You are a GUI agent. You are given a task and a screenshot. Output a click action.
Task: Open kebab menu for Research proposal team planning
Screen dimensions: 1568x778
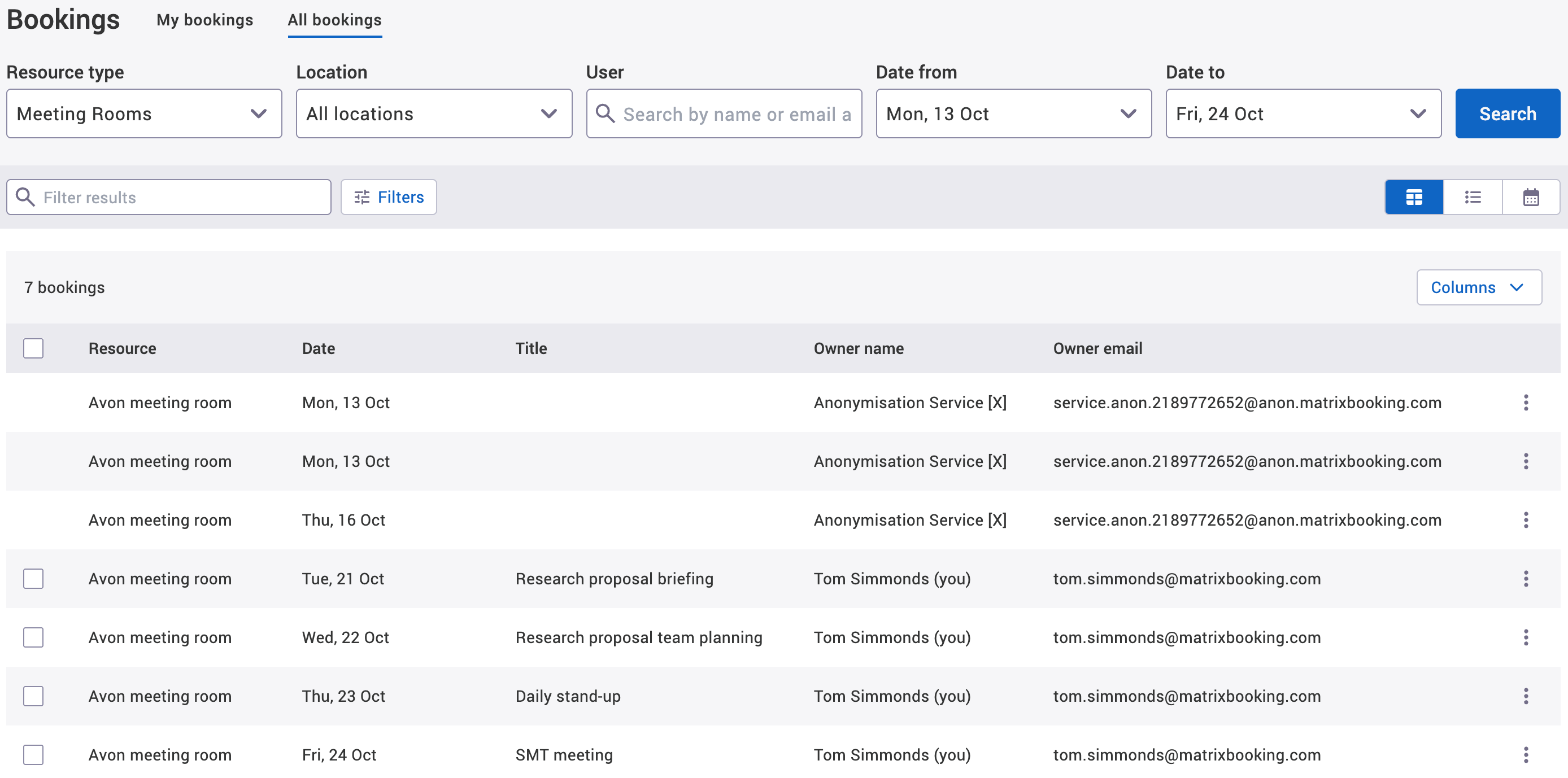tap(1526, 637)
